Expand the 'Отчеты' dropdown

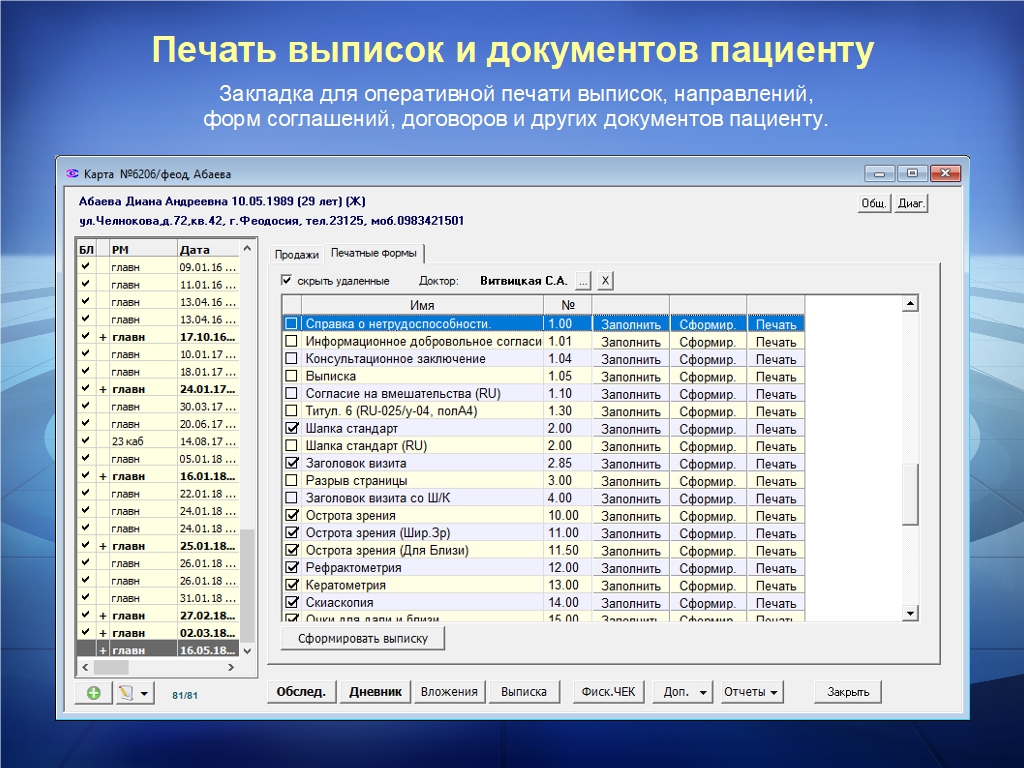[x=752, y=692]
